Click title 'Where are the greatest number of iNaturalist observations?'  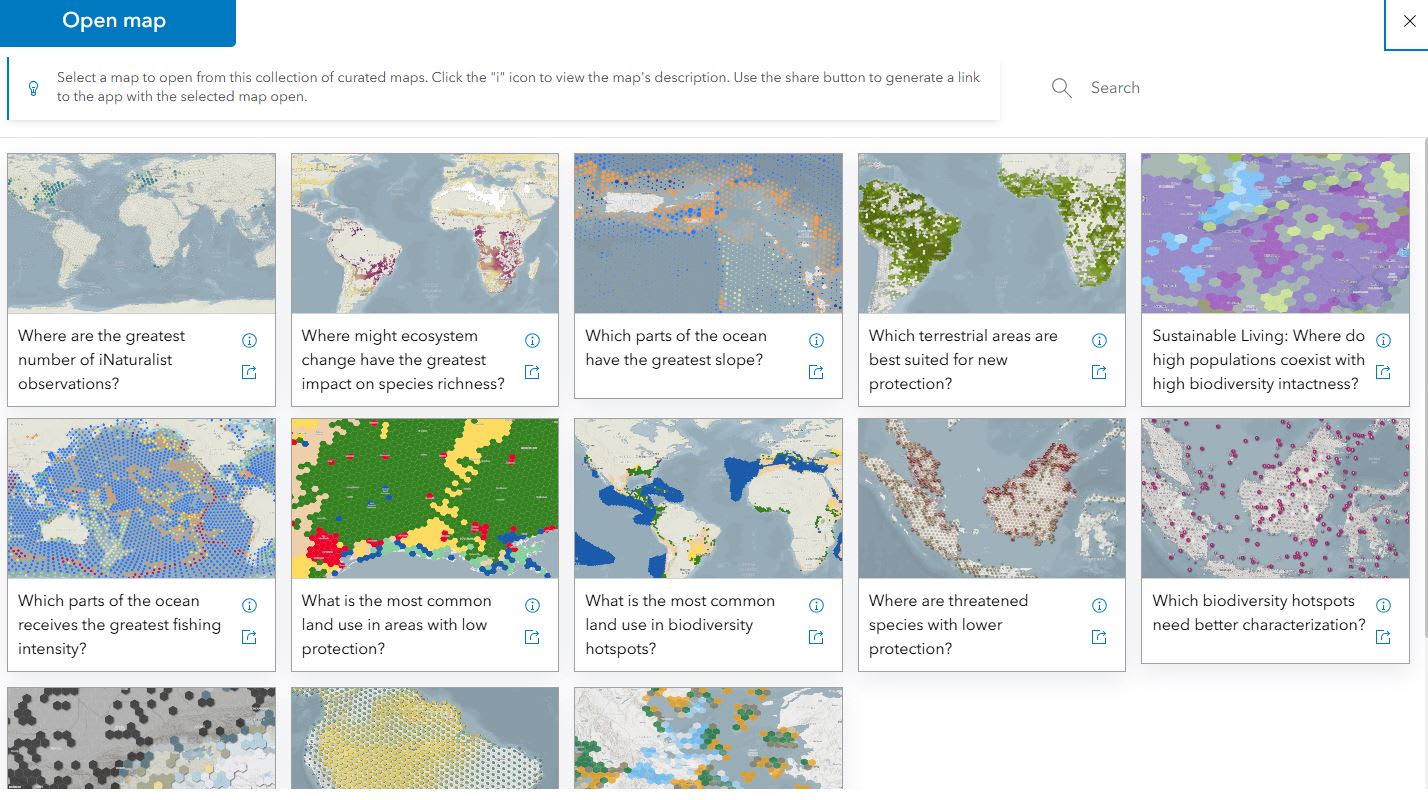point(101,360)
